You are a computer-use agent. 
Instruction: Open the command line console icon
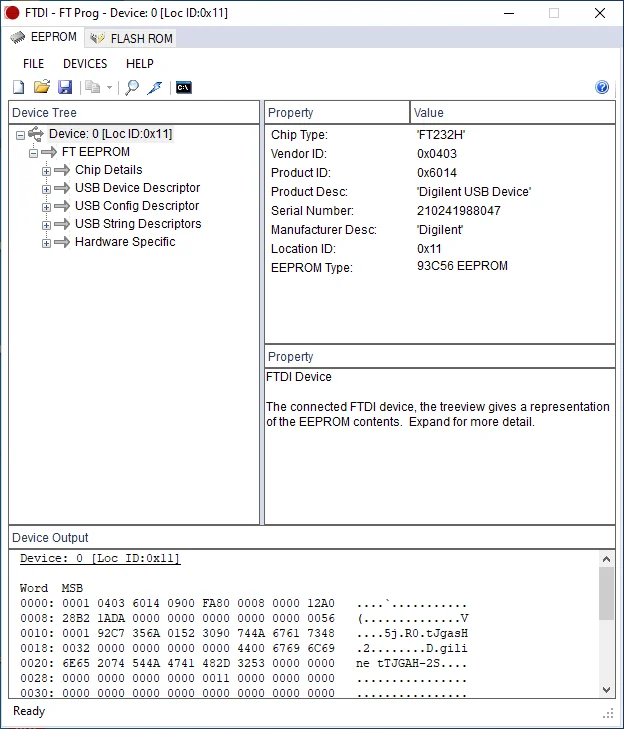click(184, 87)
